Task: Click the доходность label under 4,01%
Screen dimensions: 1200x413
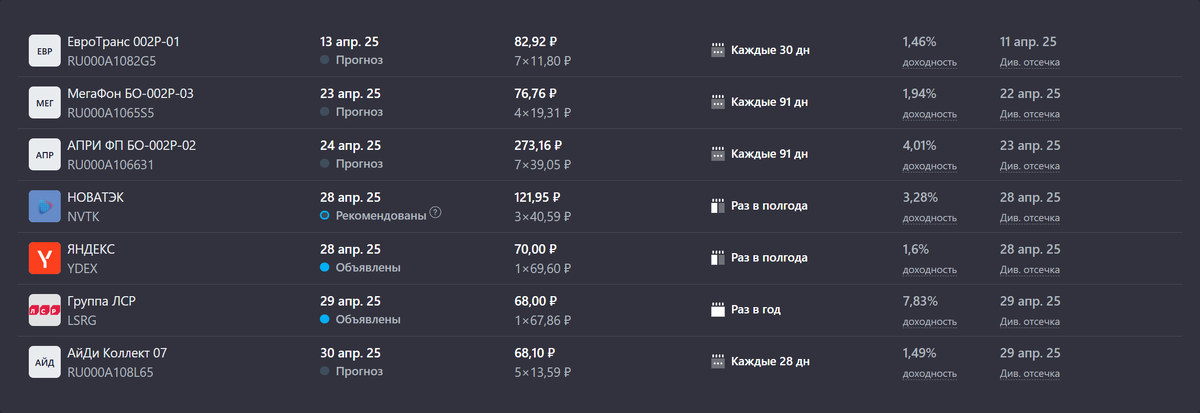Action: click(x=929, y=165)
